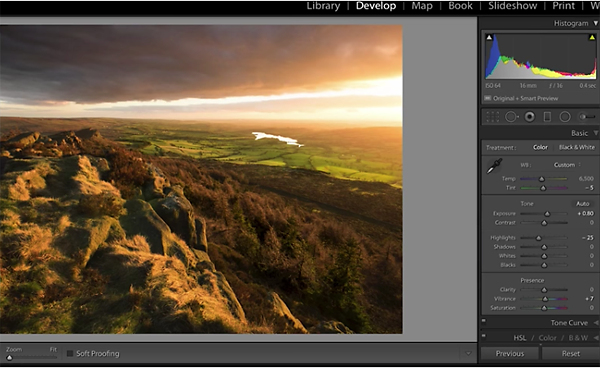Click the Temp slider handle
The width and height of the screenshot is (600, 368).
[x=541, y=179]
